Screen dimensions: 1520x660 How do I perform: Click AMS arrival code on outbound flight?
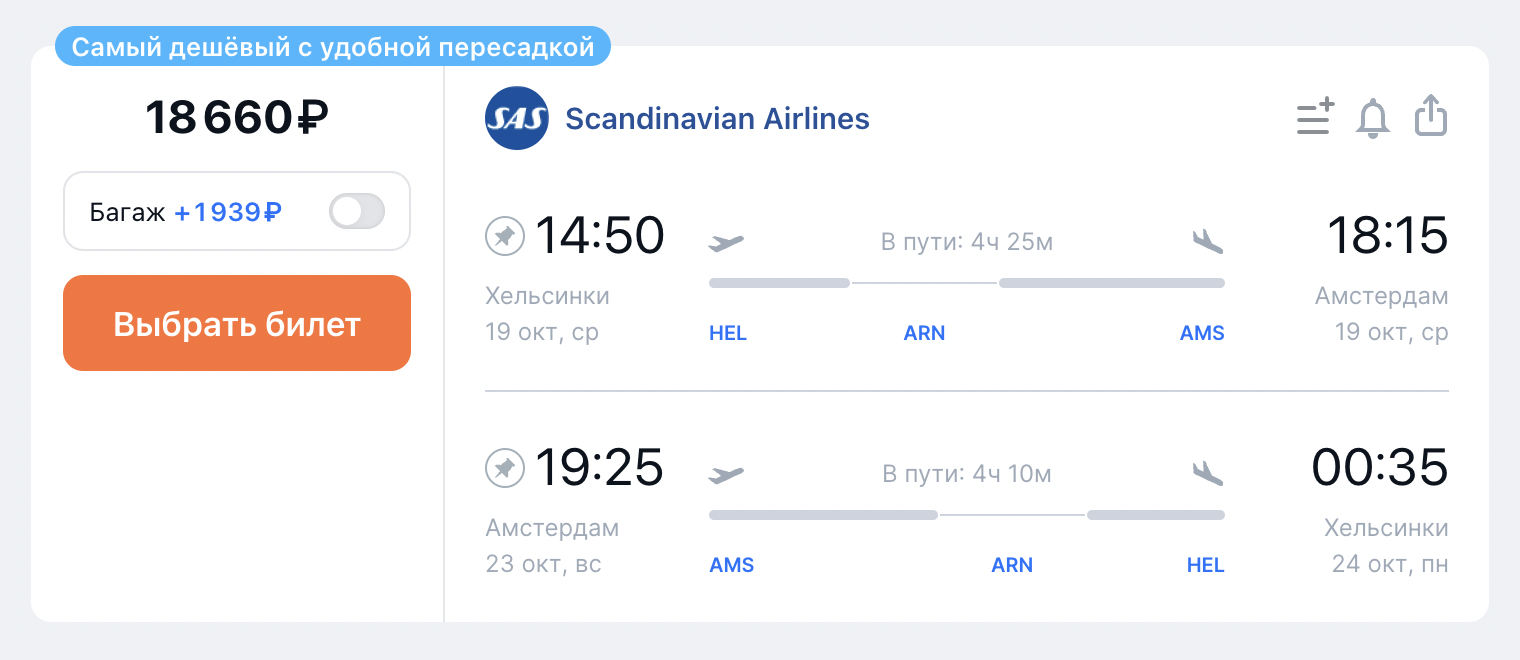click(1202, 334)
